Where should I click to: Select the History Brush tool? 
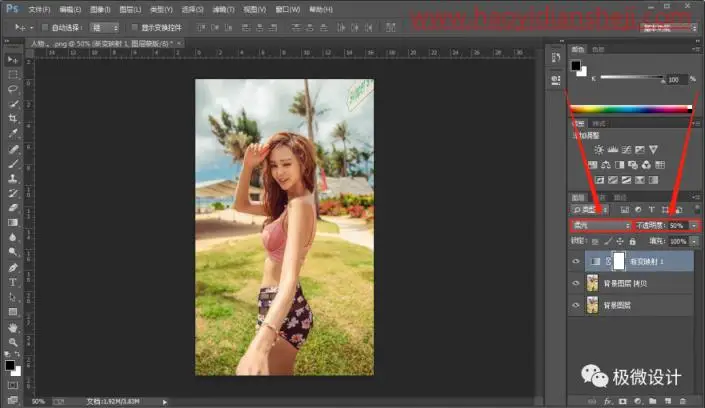13,193
